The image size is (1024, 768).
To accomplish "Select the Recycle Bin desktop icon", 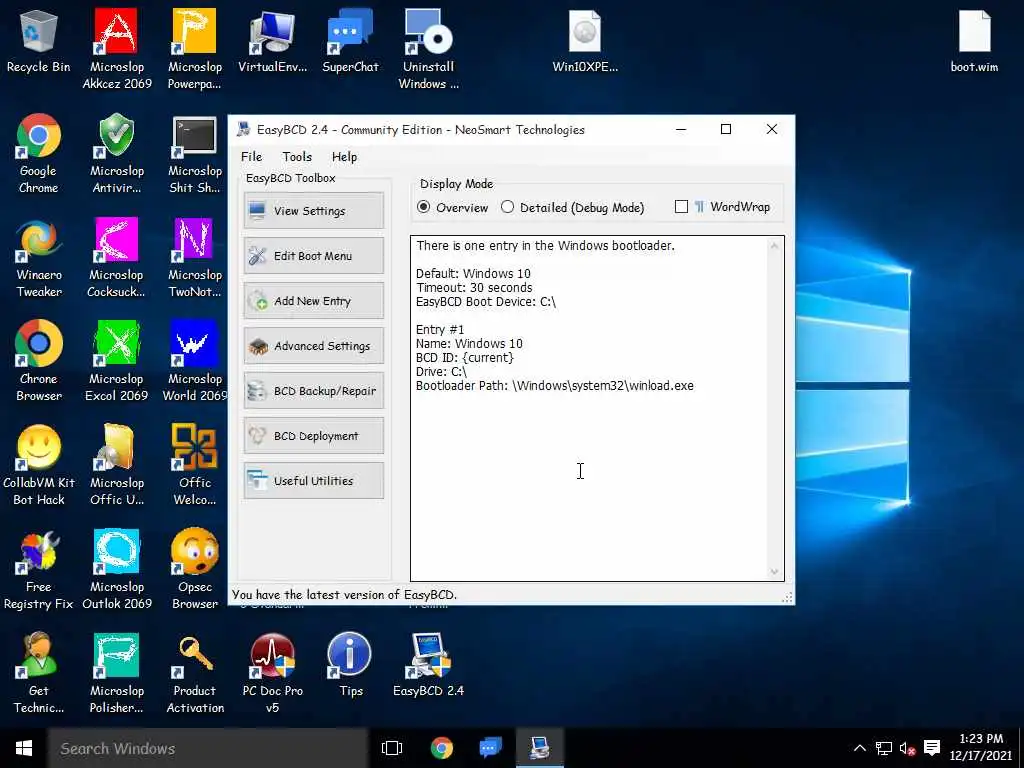I will tap(39, 42).
